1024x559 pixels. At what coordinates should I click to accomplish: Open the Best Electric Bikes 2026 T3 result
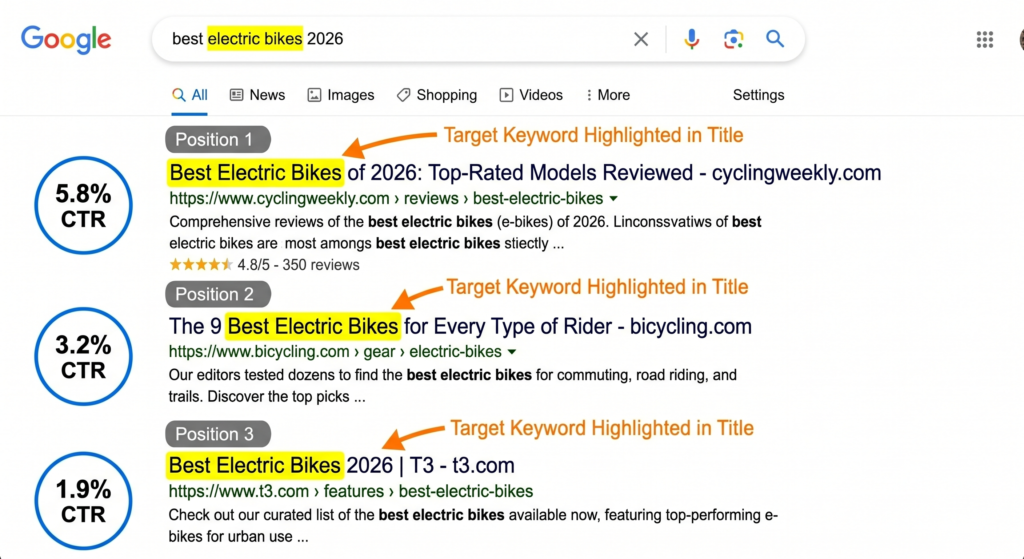[341, 465]
